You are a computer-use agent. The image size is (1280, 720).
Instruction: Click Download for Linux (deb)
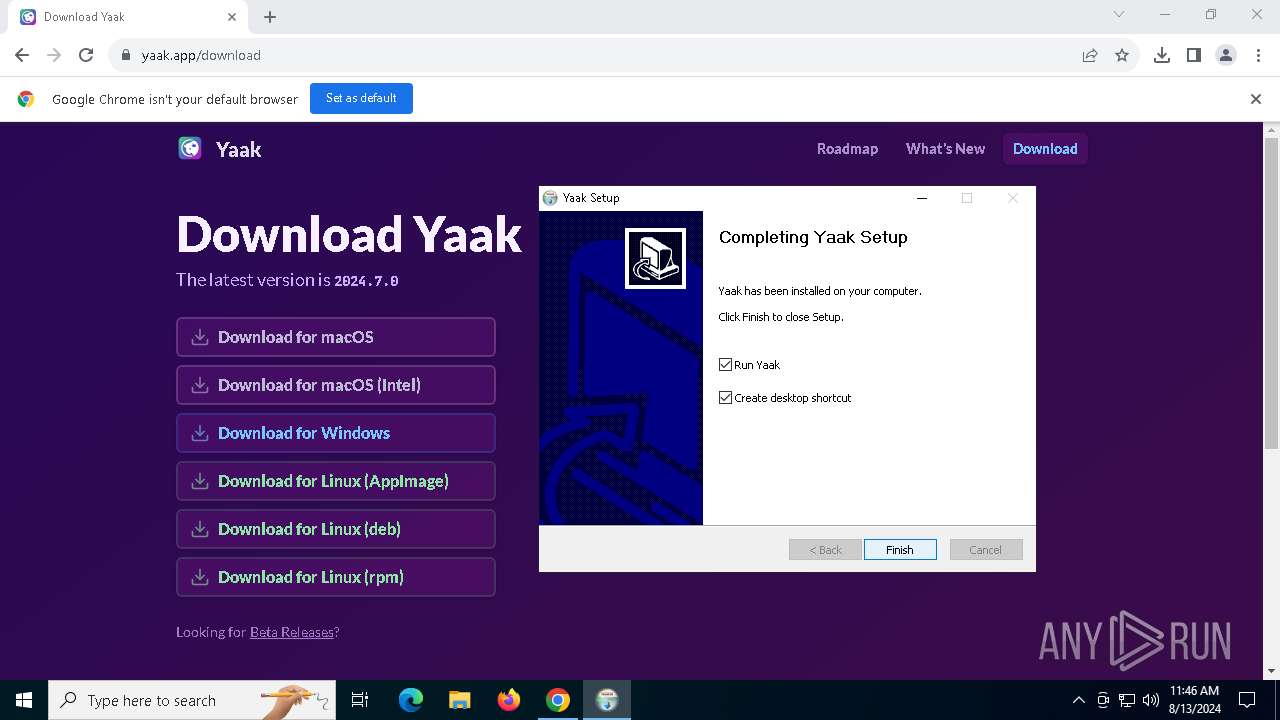[336, 529]
